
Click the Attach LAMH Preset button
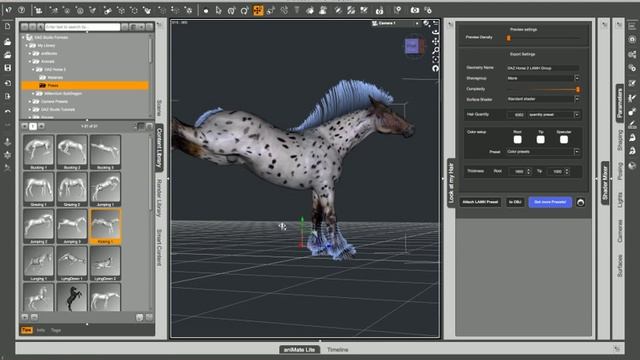tap(480, 202)
